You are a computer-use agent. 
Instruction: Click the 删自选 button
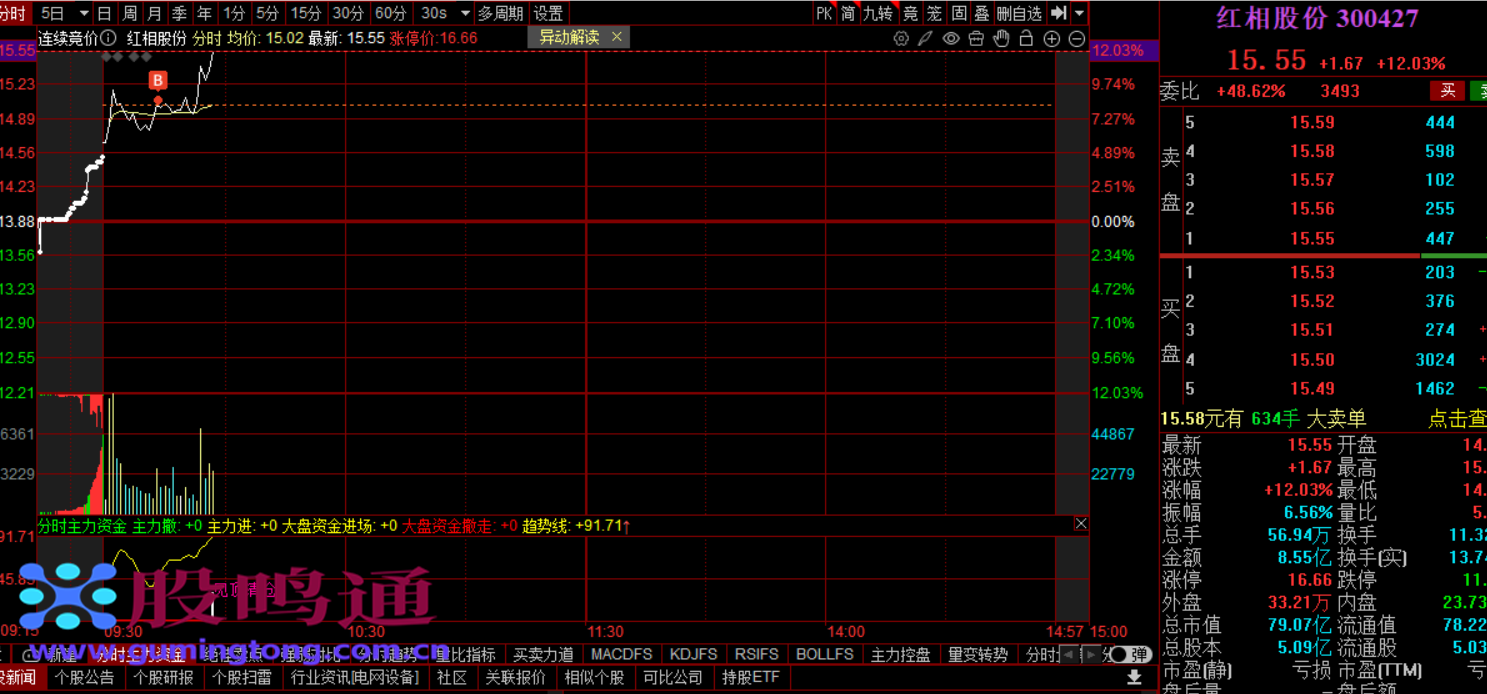1019,13
